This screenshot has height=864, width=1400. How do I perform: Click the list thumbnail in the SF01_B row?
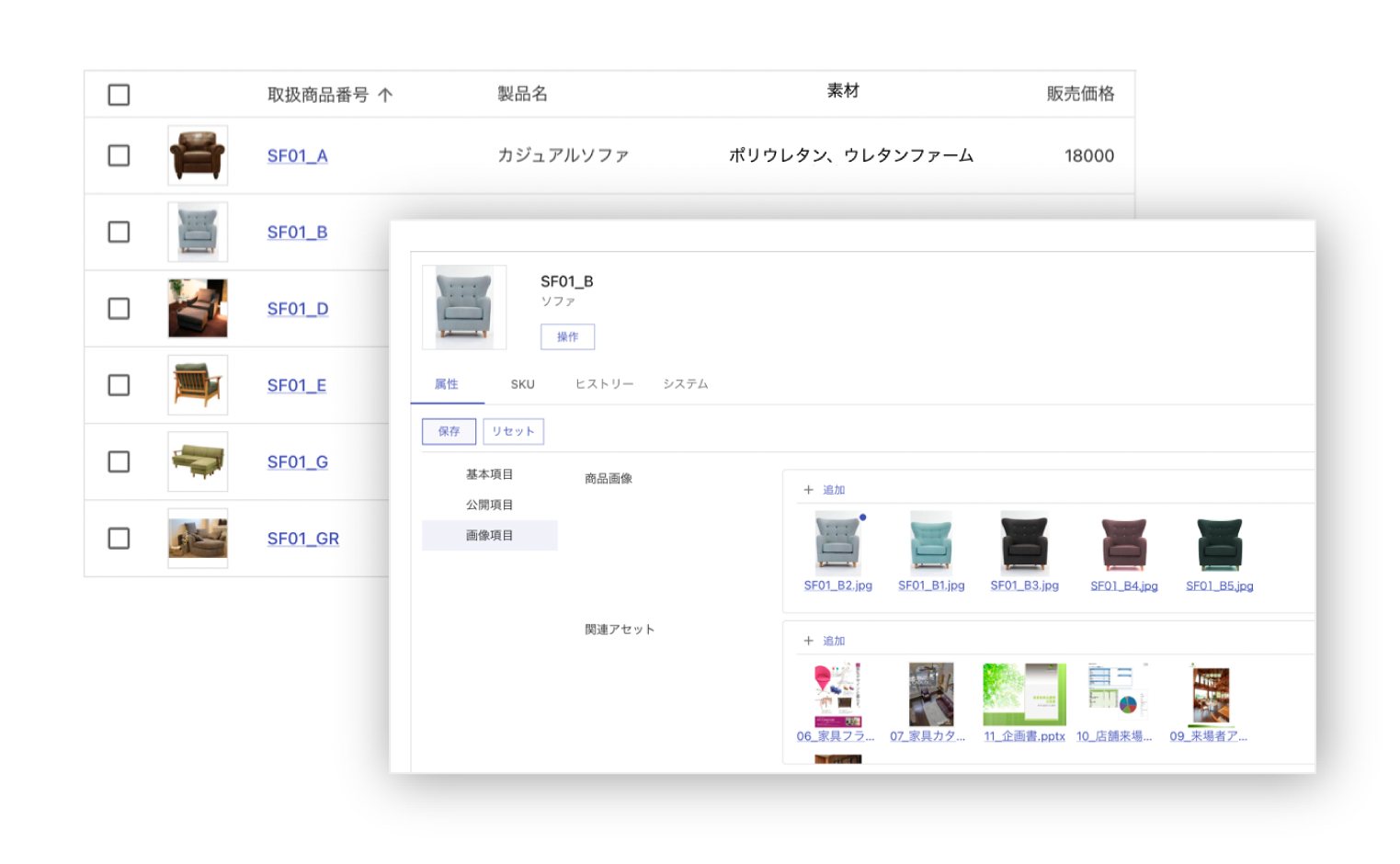pyautogui.click(x=198, y=232)
